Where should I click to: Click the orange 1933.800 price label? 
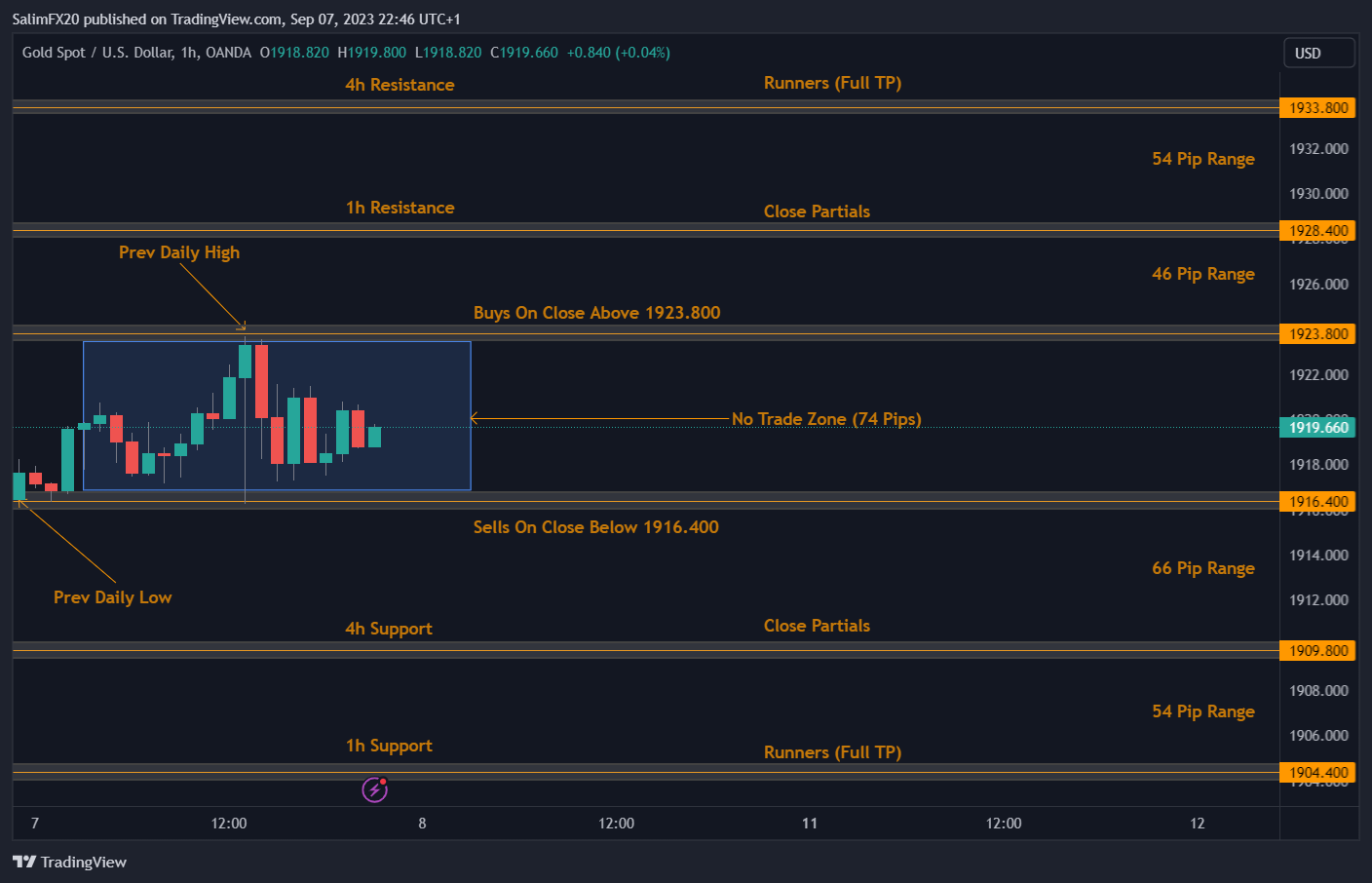[1317, 108]
